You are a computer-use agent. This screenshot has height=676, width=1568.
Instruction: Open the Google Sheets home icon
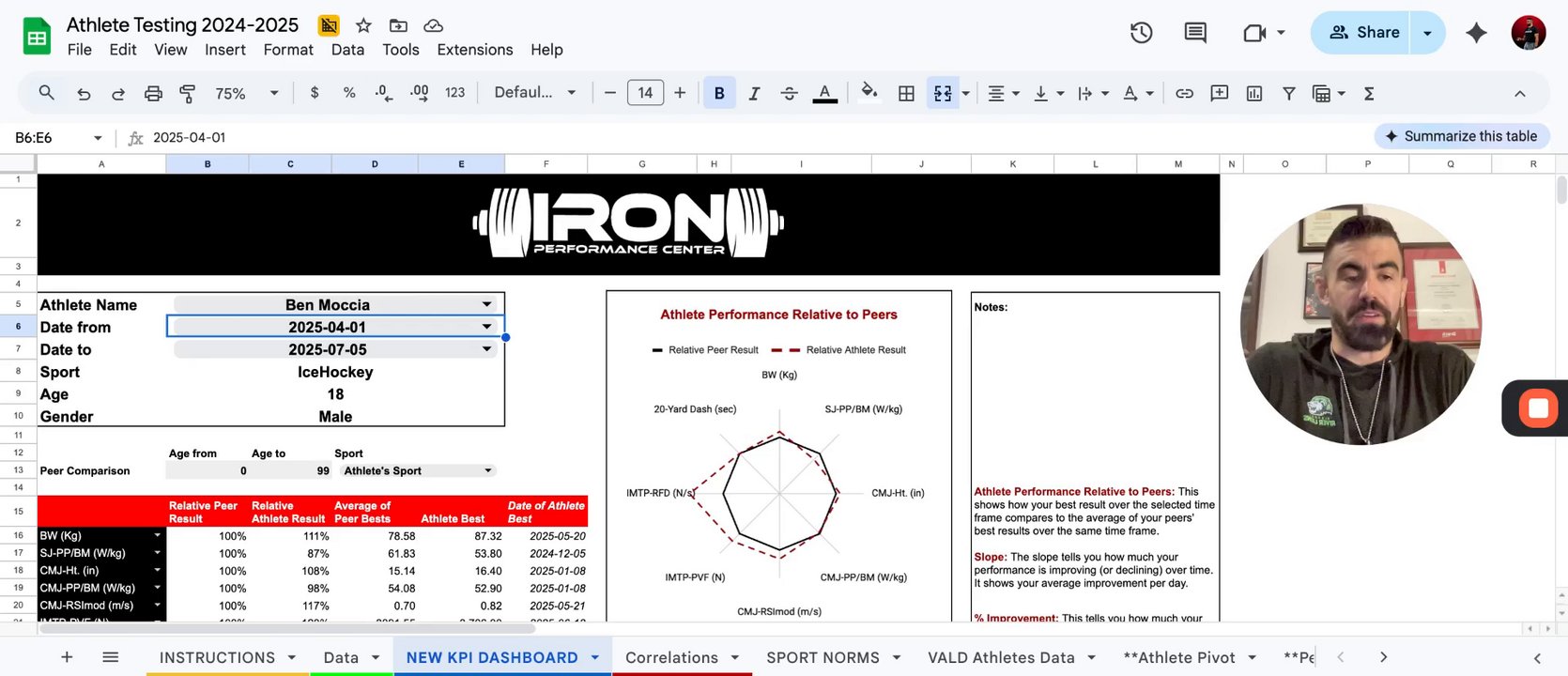click(x=37, y=38)
